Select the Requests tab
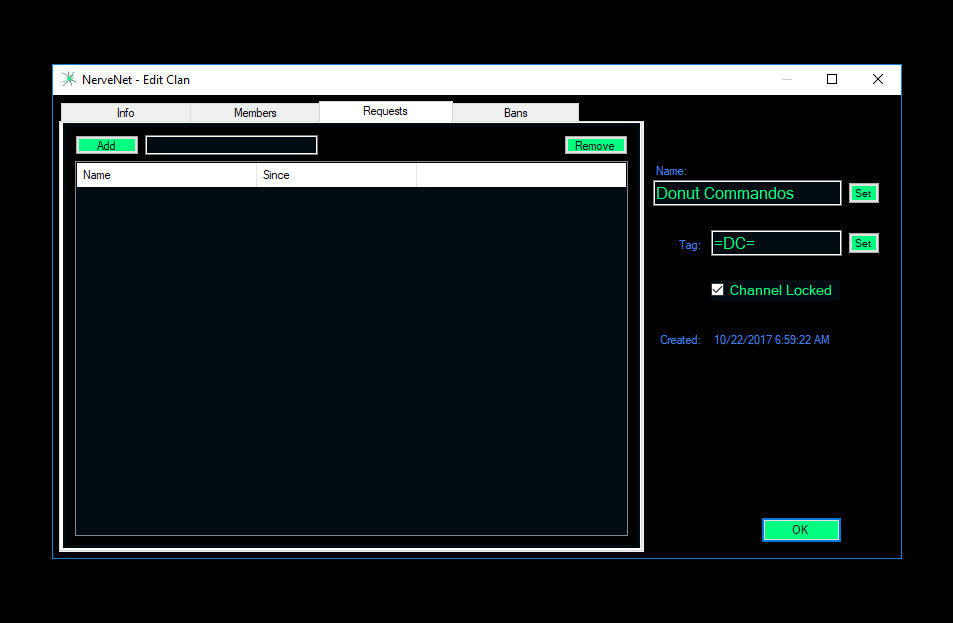The width and height of the screenshot is (953, 623). coord(385,111)
